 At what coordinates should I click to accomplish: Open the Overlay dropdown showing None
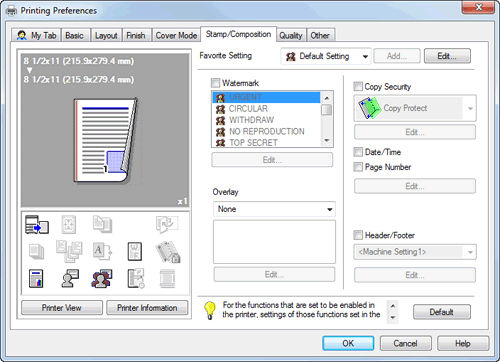[x=274, y=209]
